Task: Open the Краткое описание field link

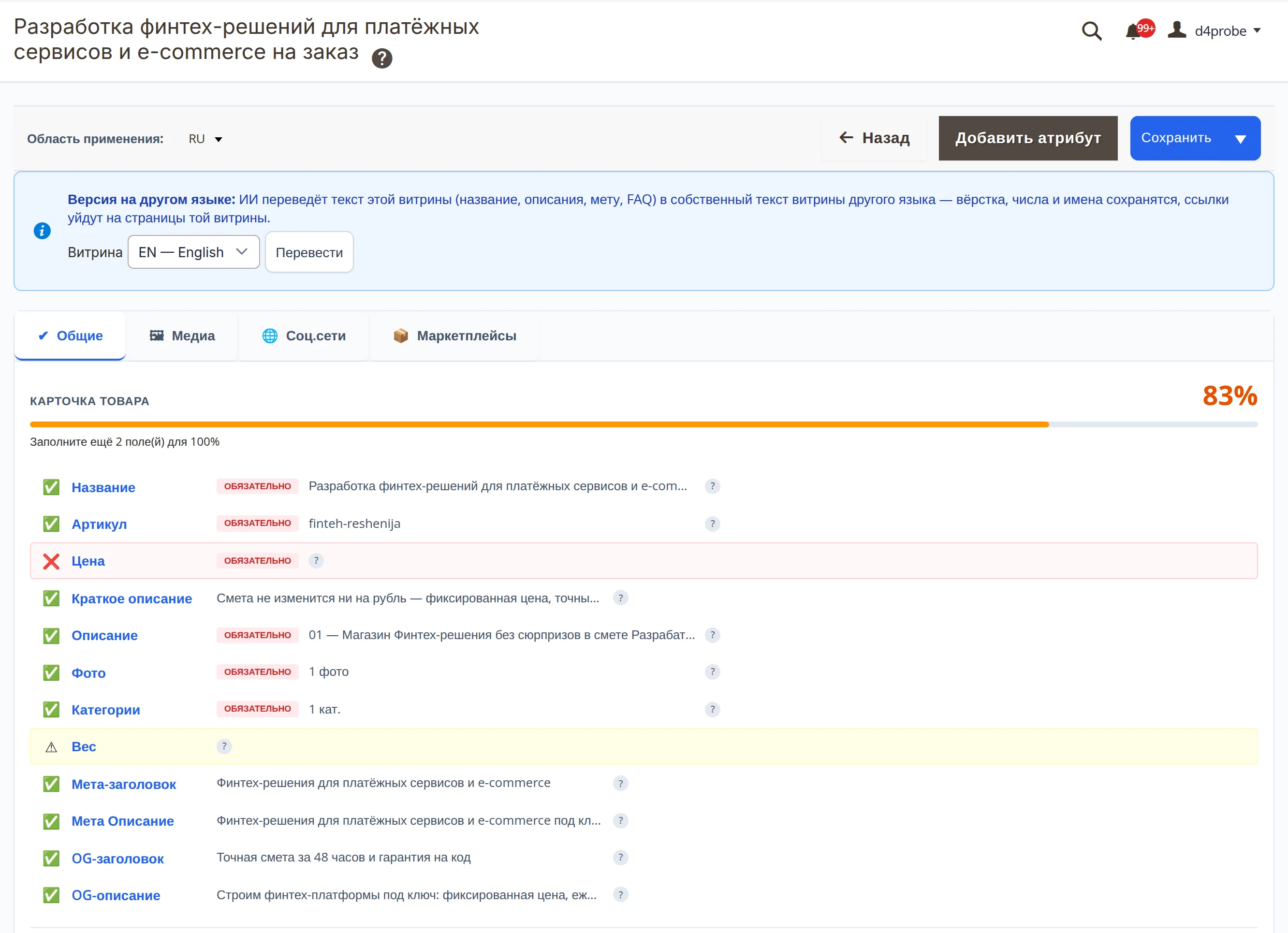Action: (x=132, y=598)
